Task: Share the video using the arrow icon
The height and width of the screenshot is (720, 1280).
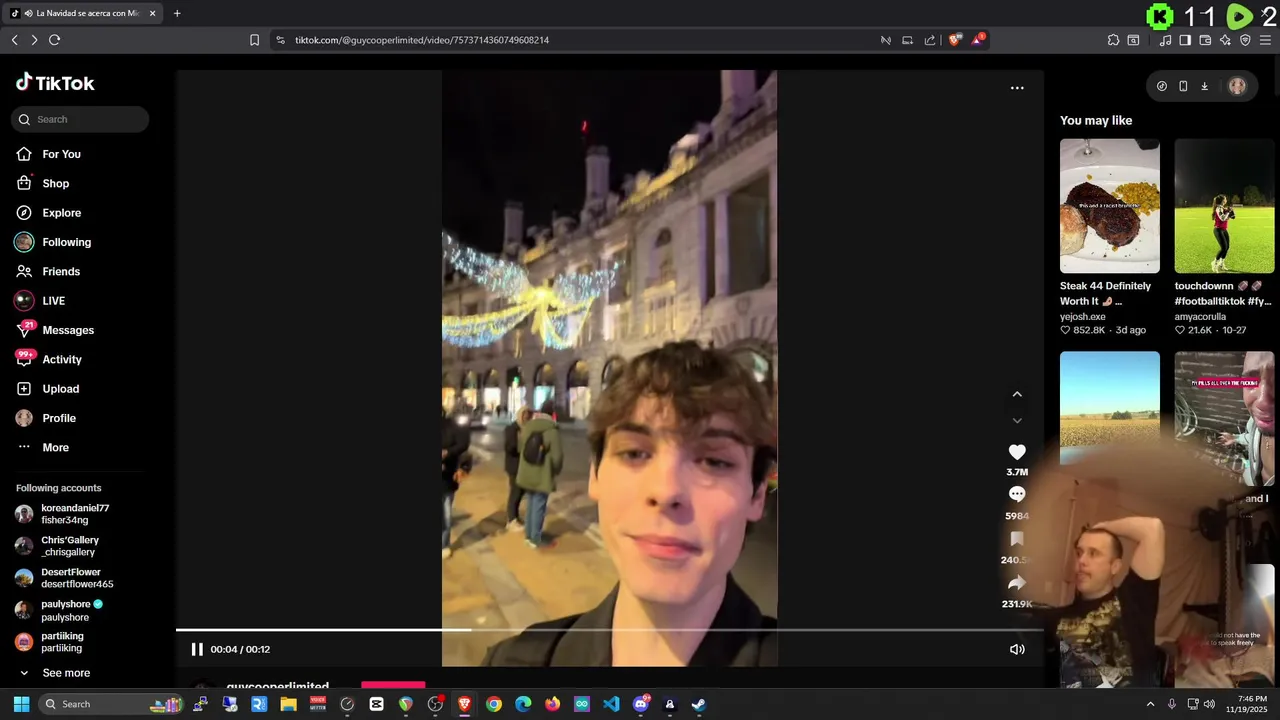Action: click(x=1017, y=583)
